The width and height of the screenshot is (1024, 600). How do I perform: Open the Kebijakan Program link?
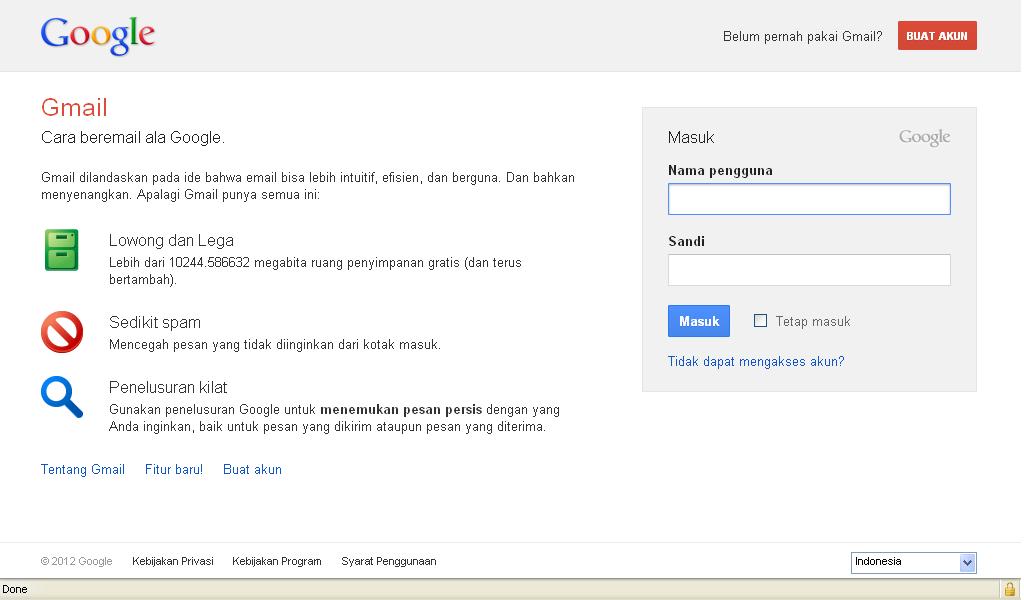277,561
